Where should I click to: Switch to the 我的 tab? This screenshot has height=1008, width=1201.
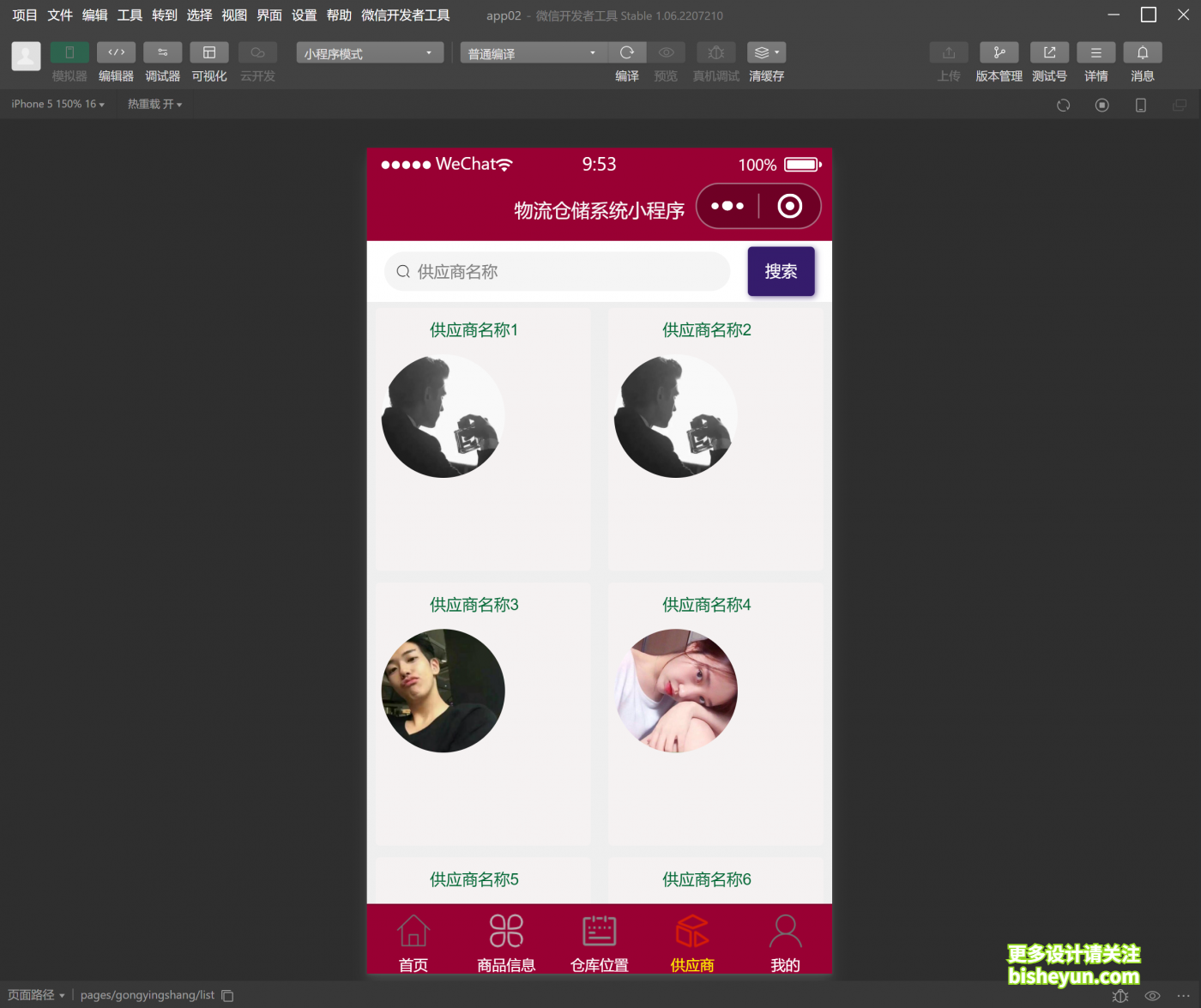point(786,942)
